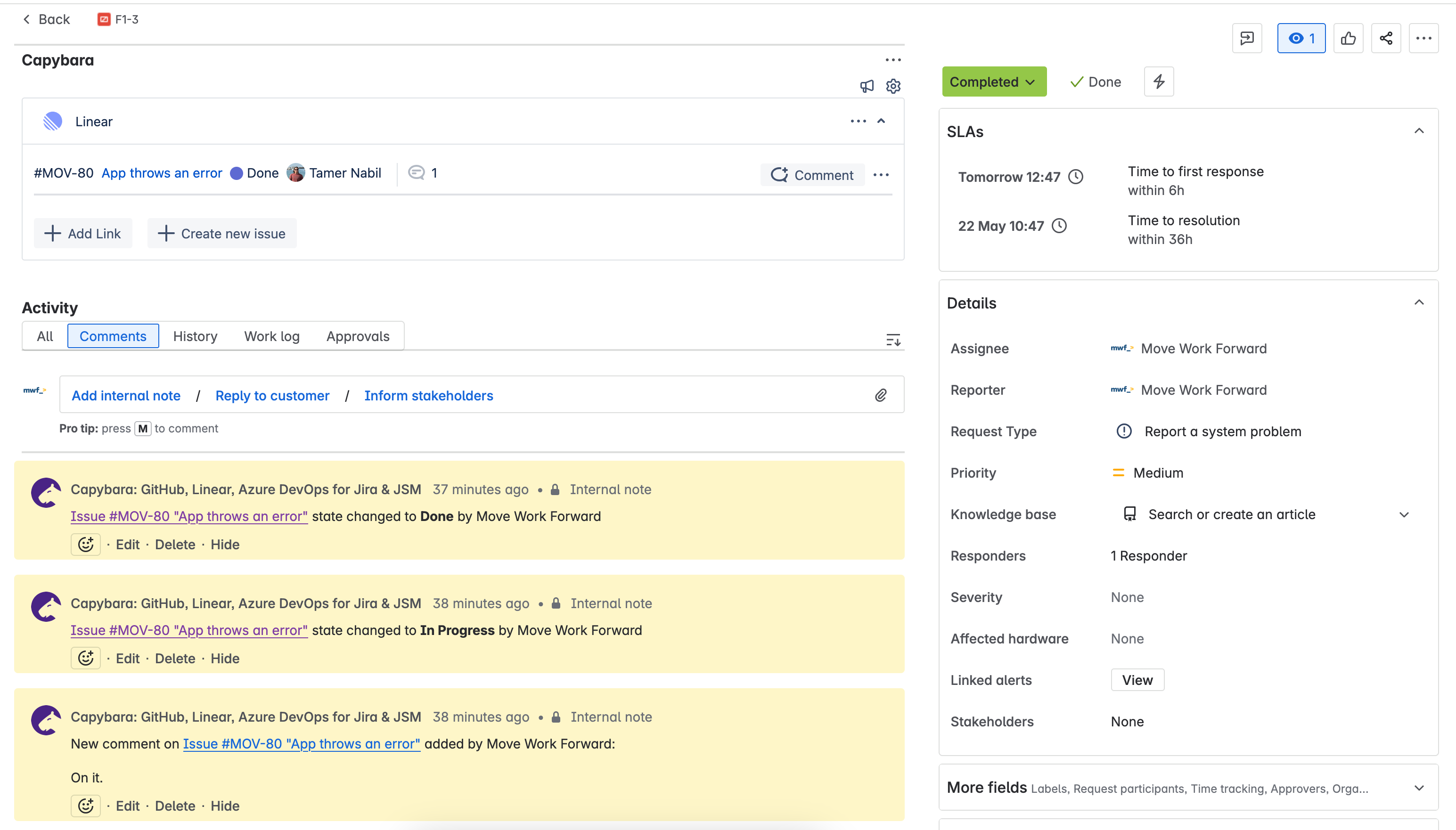Open the App throws an error link
Viewport: 1456px width, 830px height.
tap(162, 173)
